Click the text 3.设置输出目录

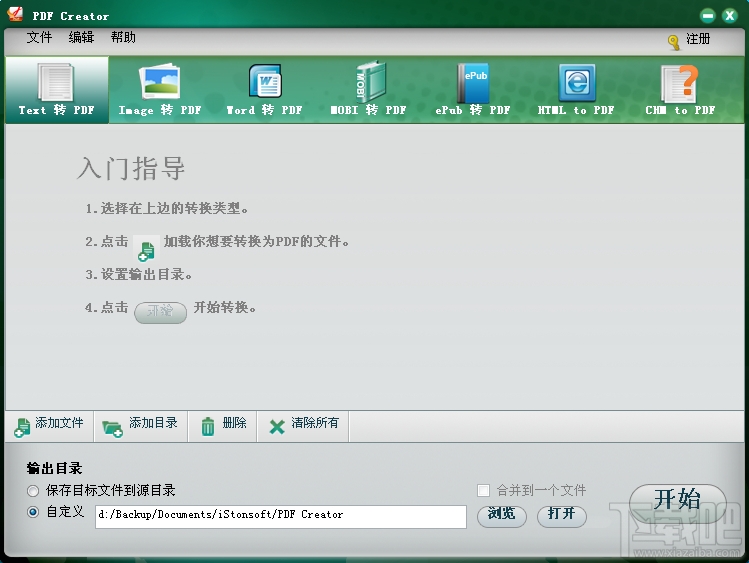point(139,275)
